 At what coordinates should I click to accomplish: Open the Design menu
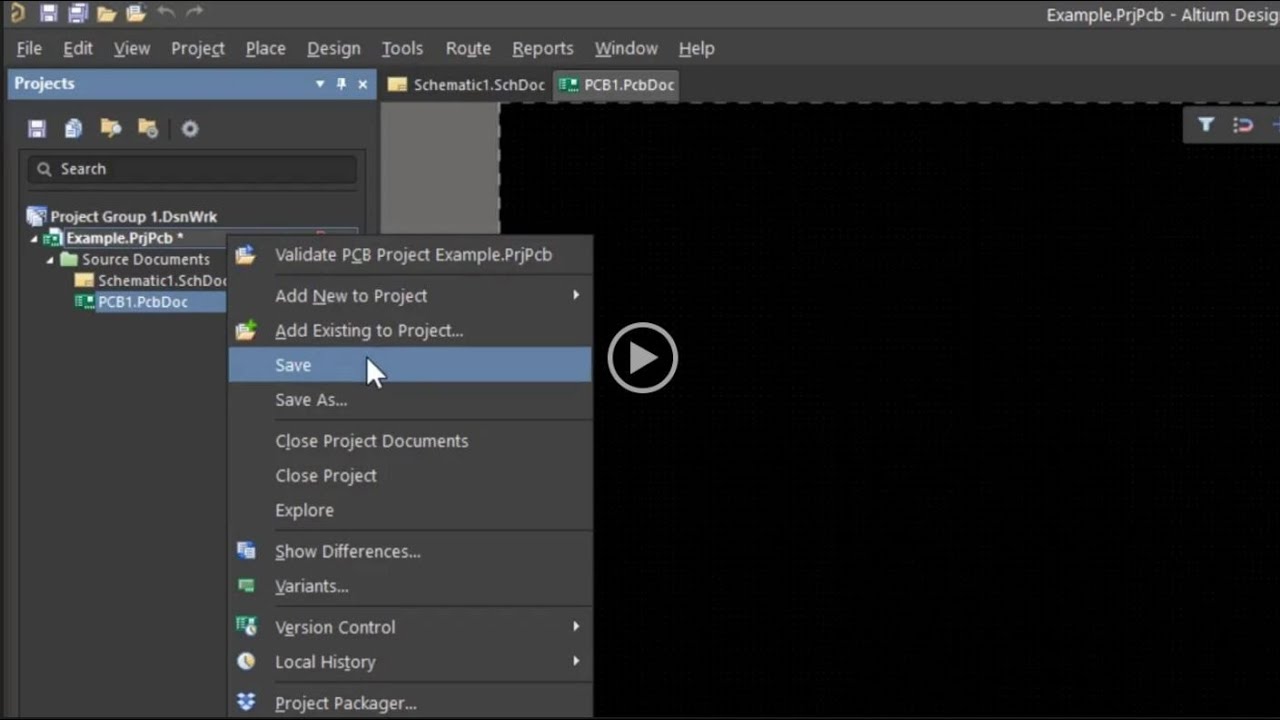(x=334, y=48)
